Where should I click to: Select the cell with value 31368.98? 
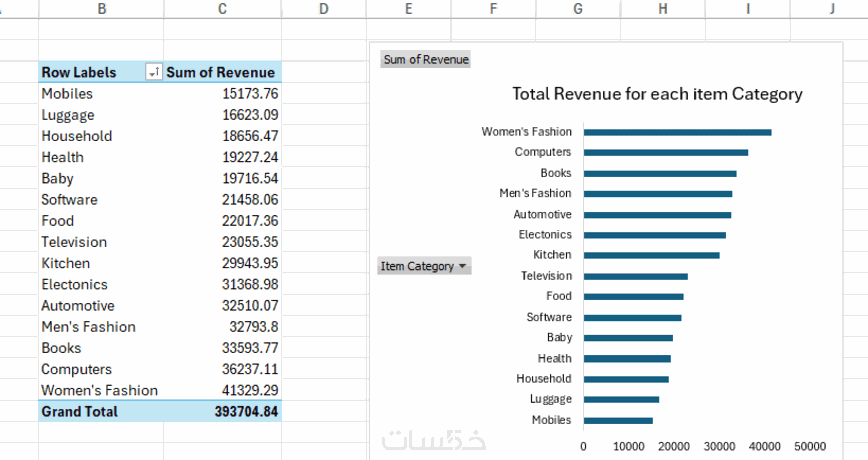[x=223, y=284]
